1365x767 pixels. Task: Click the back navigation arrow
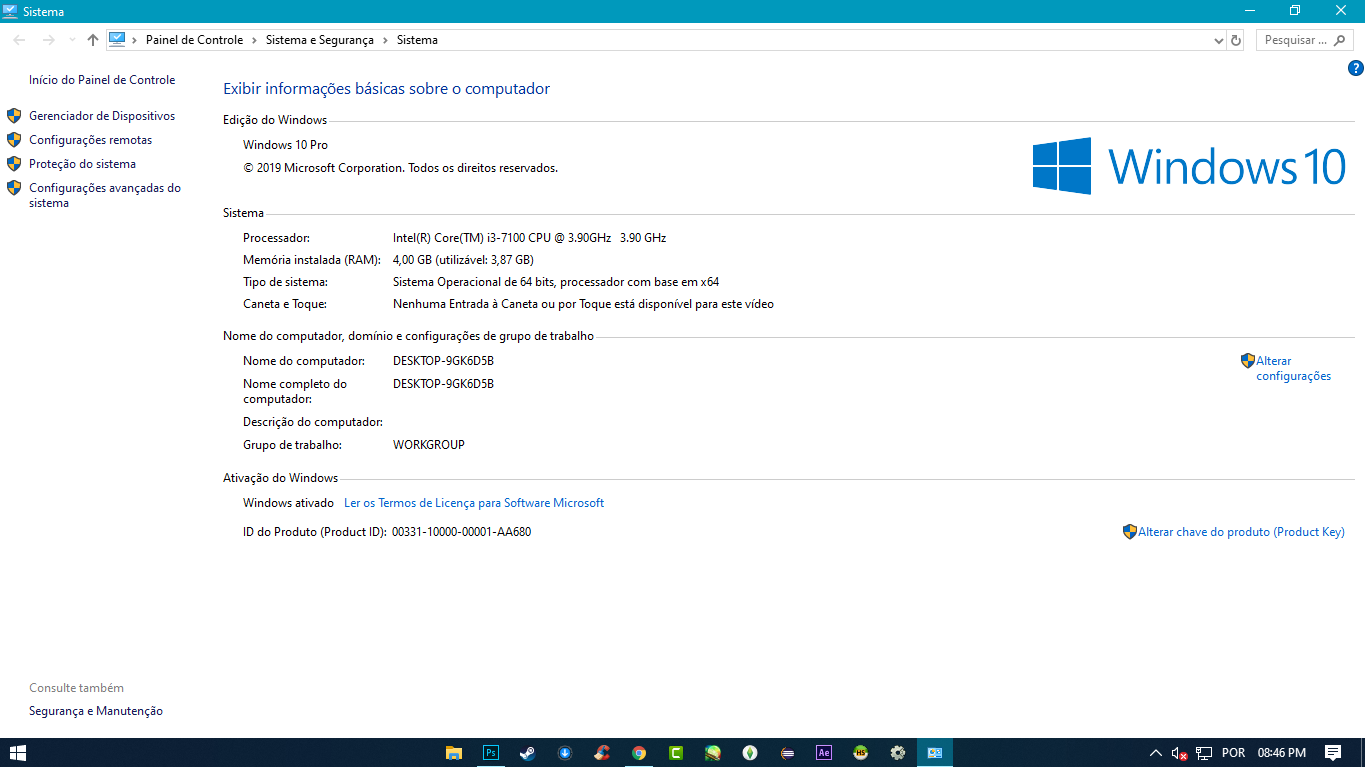pyautogui.click(x=19, y=40)
